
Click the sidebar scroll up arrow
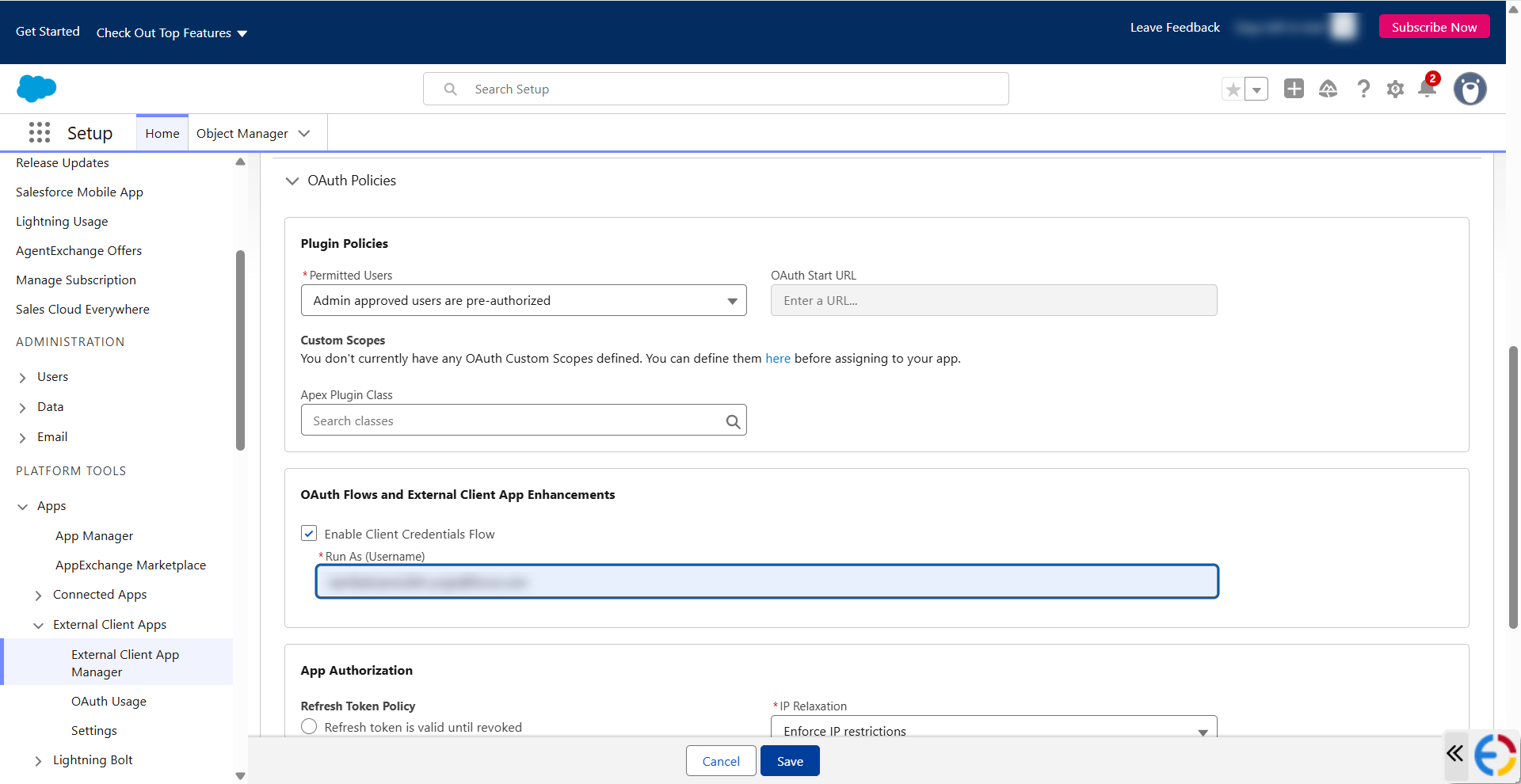pyautogui.click(x=240, y=162)
